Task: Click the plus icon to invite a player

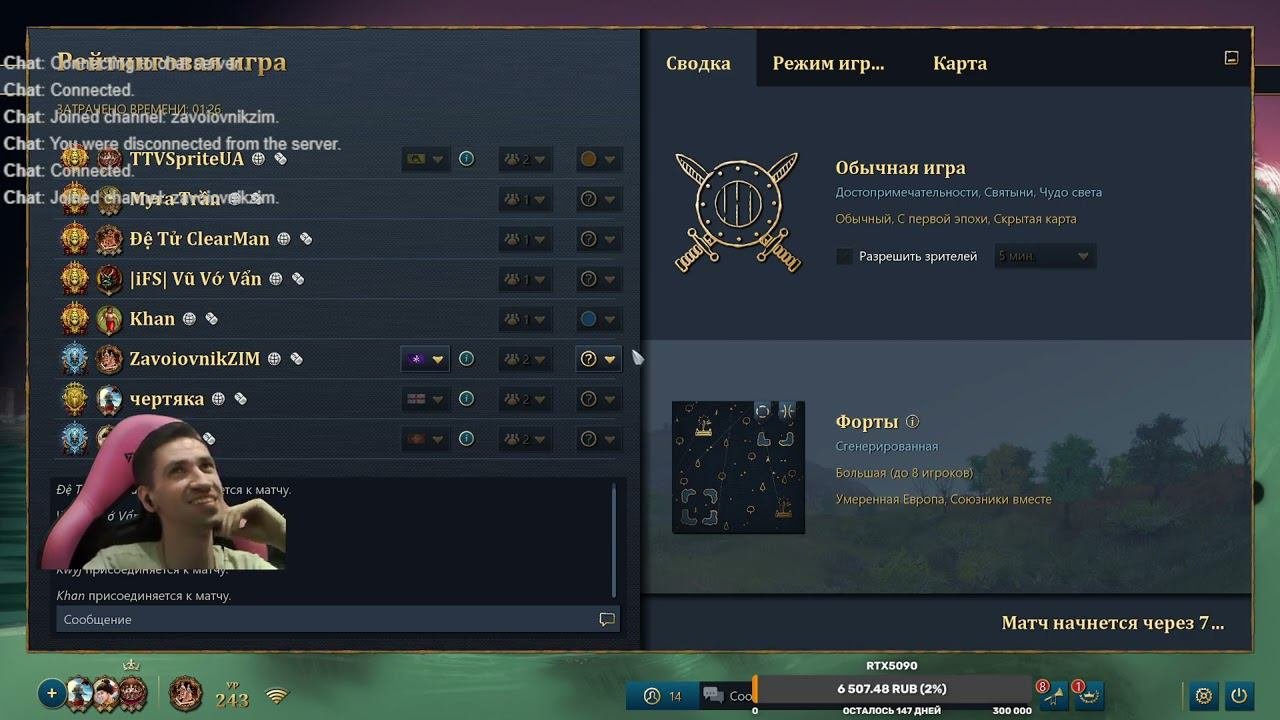Action: coord(52,693)
